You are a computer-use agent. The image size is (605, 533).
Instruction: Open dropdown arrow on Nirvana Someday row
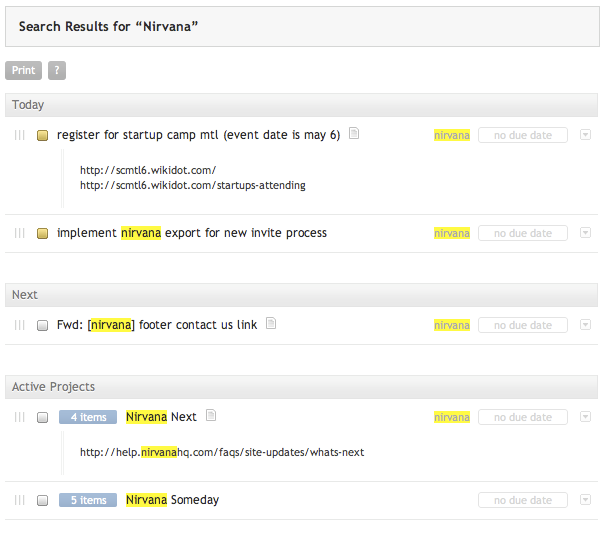point(585,500)
